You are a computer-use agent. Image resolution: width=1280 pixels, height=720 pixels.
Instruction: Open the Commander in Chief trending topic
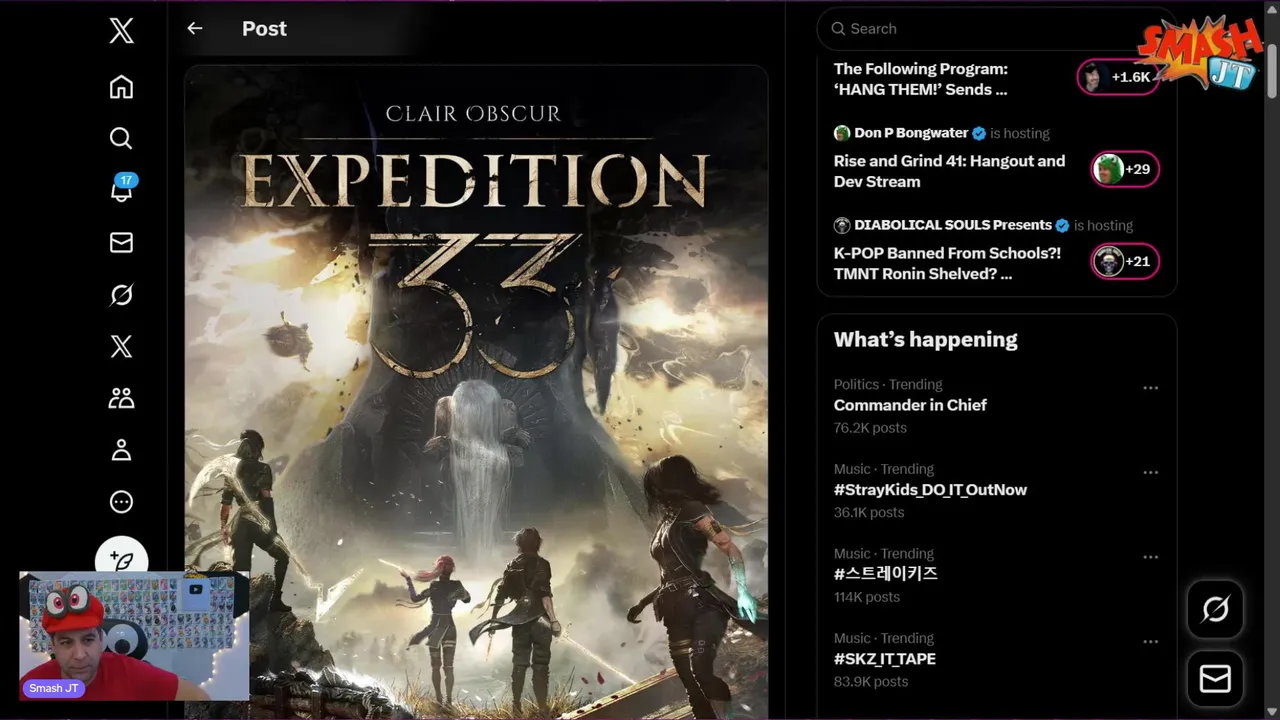tap(910, 405)
